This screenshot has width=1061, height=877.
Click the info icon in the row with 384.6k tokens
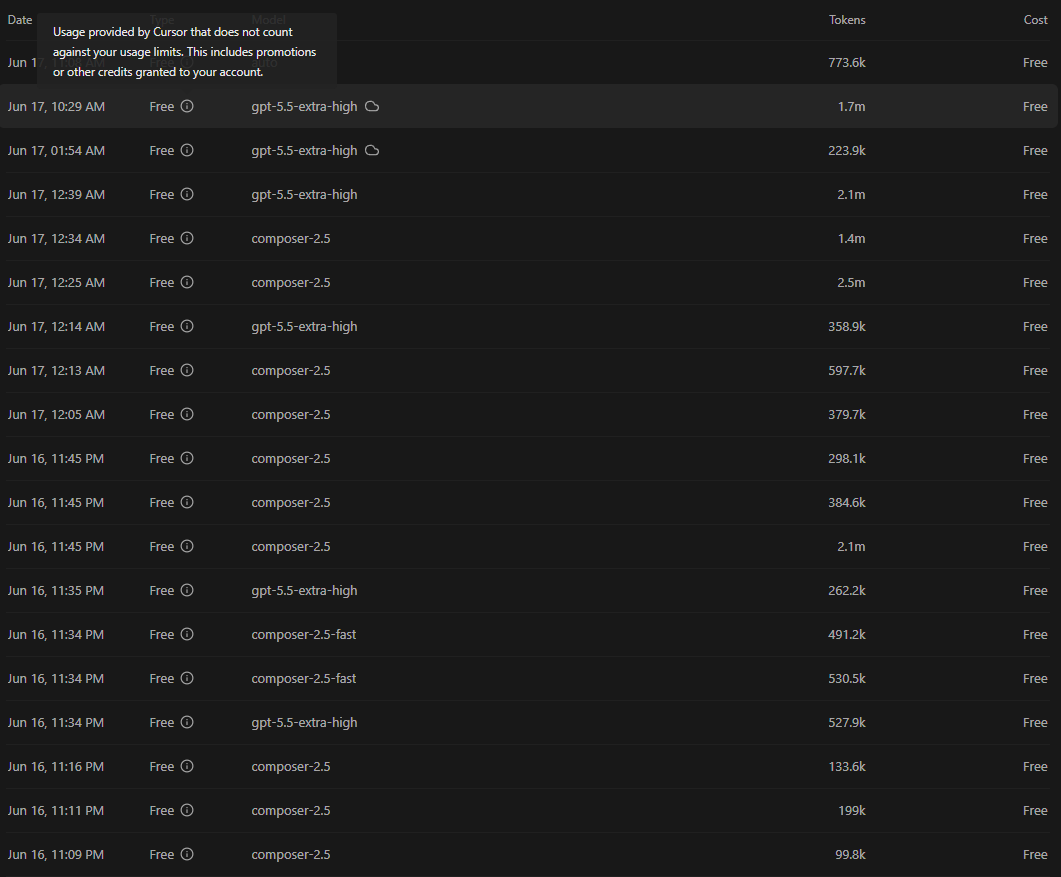187,502
